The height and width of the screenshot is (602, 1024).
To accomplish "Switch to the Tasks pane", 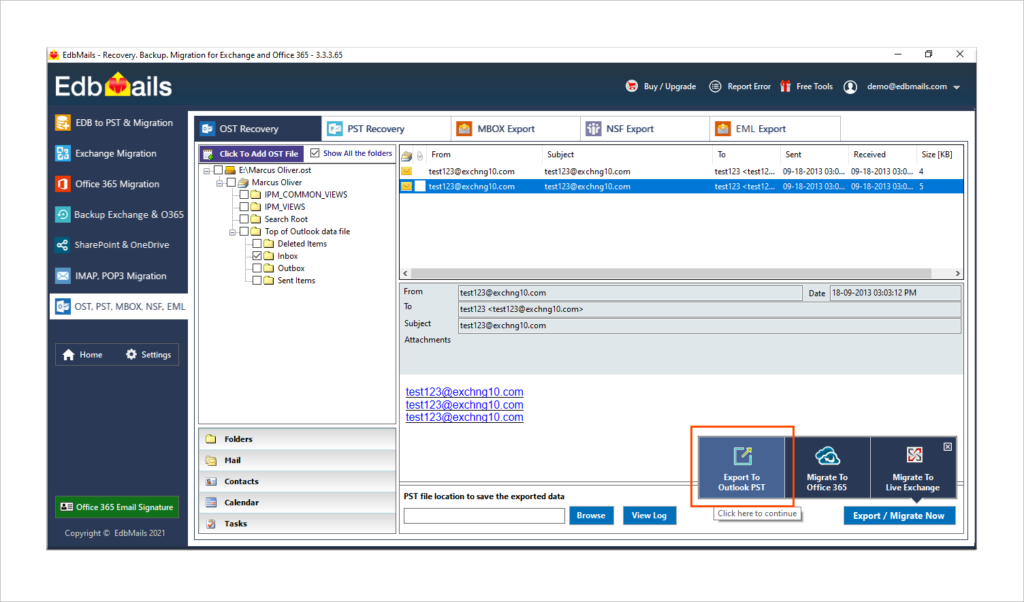I will (x=297, y=523).
